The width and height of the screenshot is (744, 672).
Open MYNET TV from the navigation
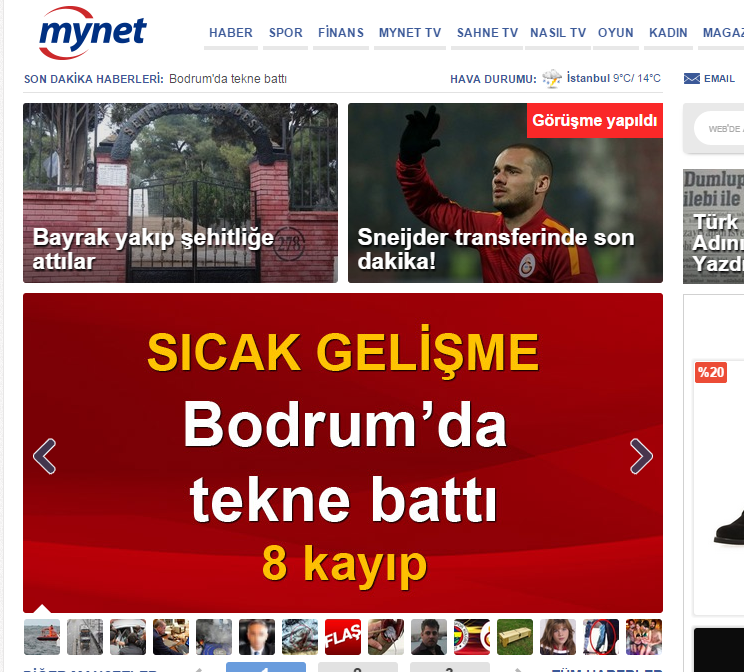click(x=410, y=33)
